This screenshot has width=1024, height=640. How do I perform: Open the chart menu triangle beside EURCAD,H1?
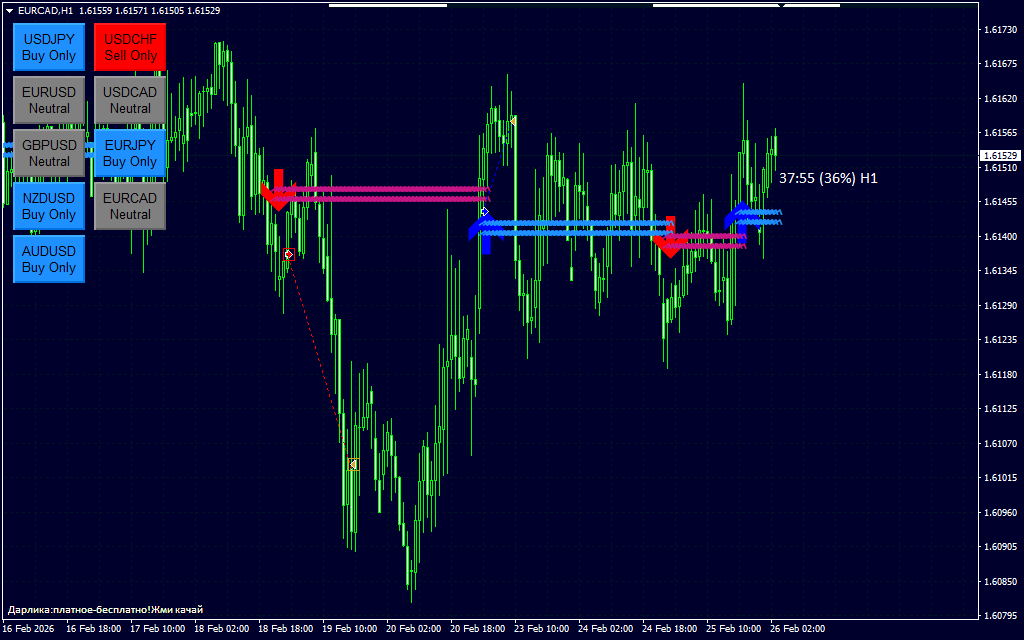coord(9,10)
